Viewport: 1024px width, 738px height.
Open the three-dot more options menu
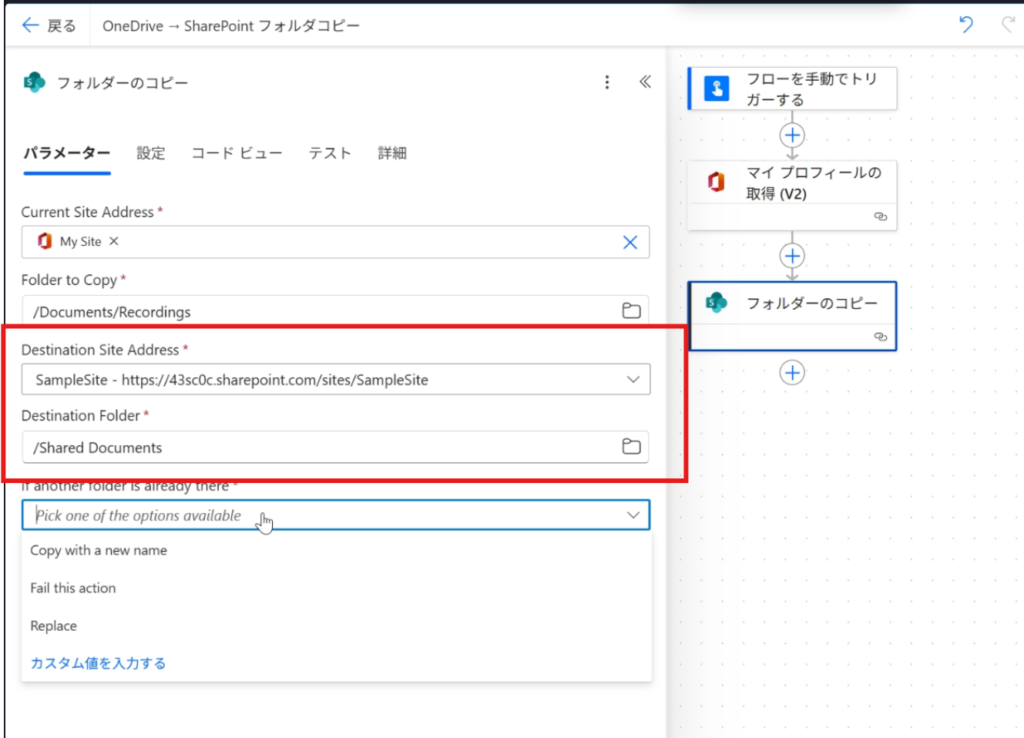pyautogui.click(x=607, y=83)
